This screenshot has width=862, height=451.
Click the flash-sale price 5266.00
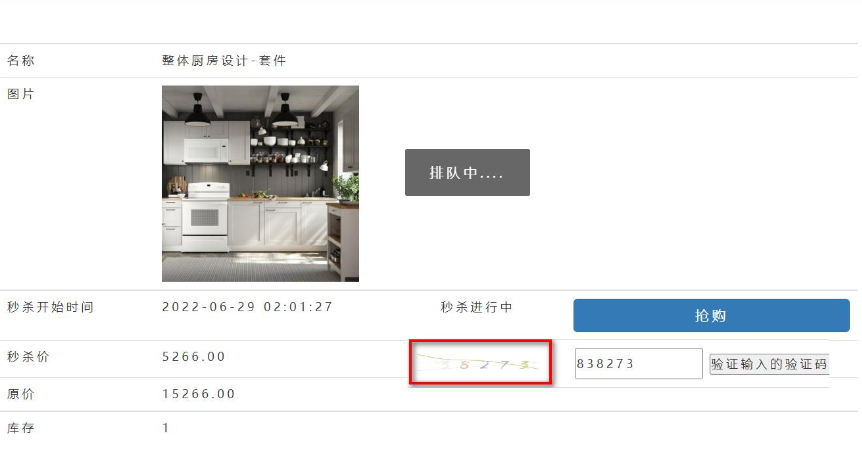click(194, 356)
